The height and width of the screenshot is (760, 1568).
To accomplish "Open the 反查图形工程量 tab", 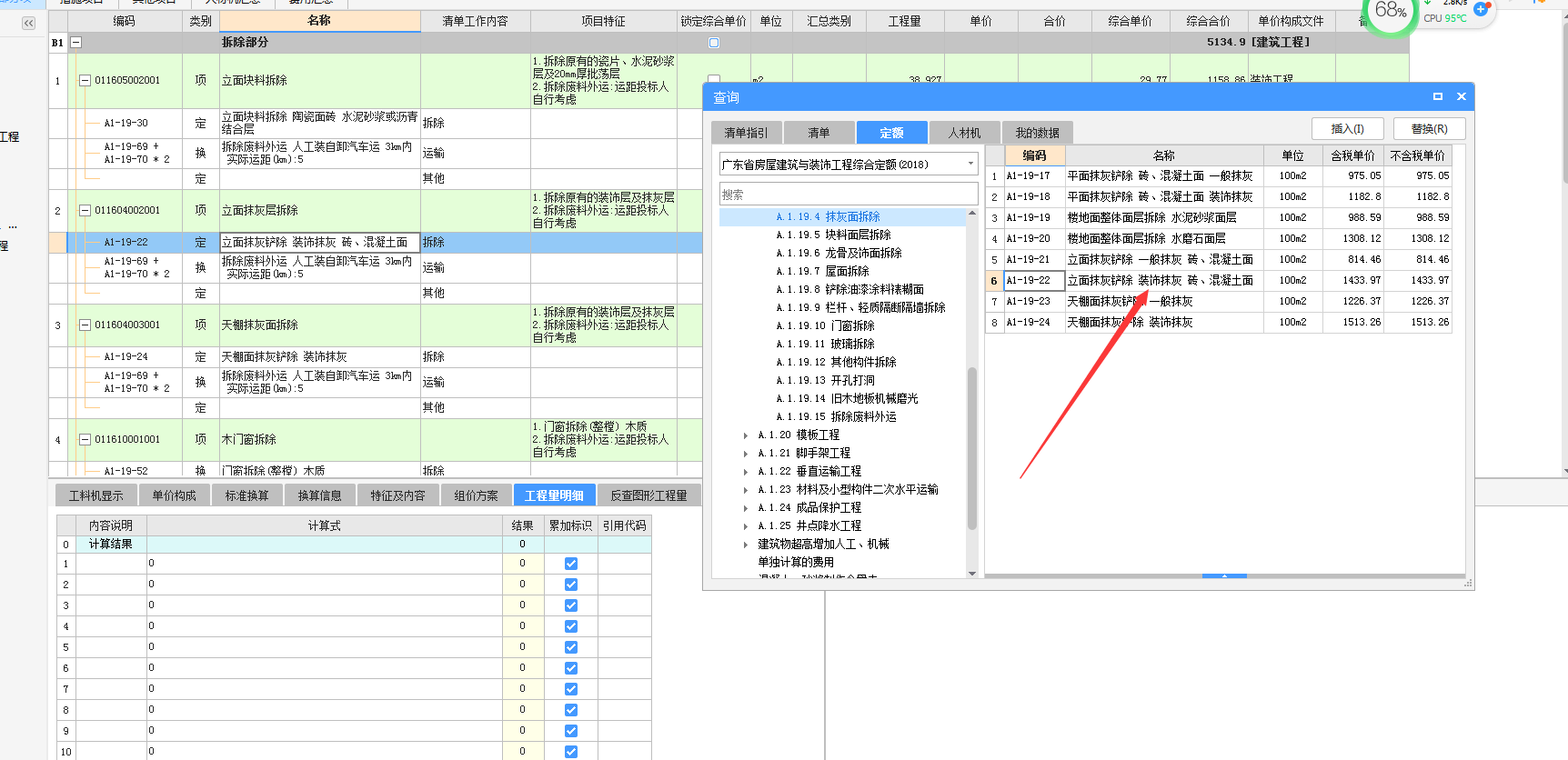I will point(648,495).
